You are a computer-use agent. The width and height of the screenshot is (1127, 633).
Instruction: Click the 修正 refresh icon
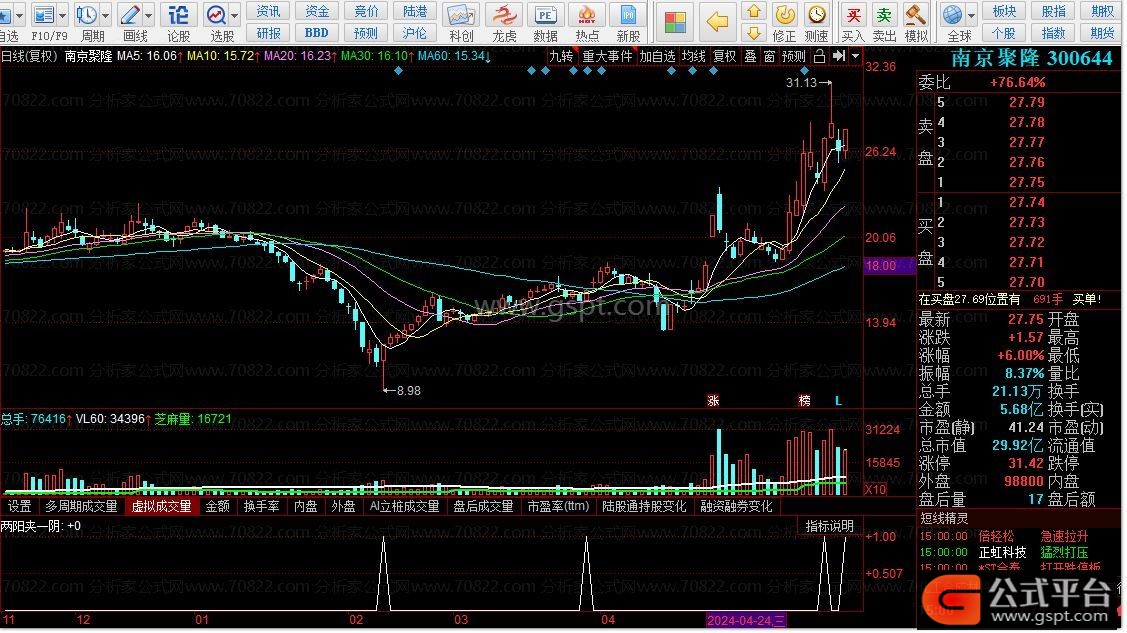784,14
